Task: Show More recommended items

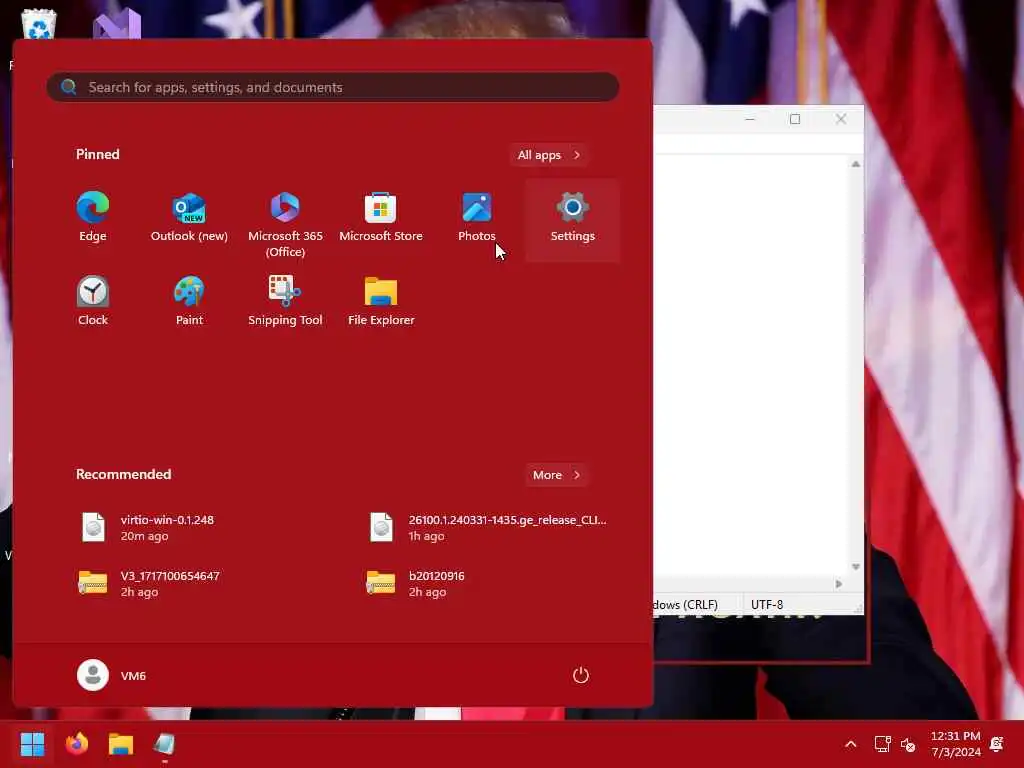Action: [556, 475]
